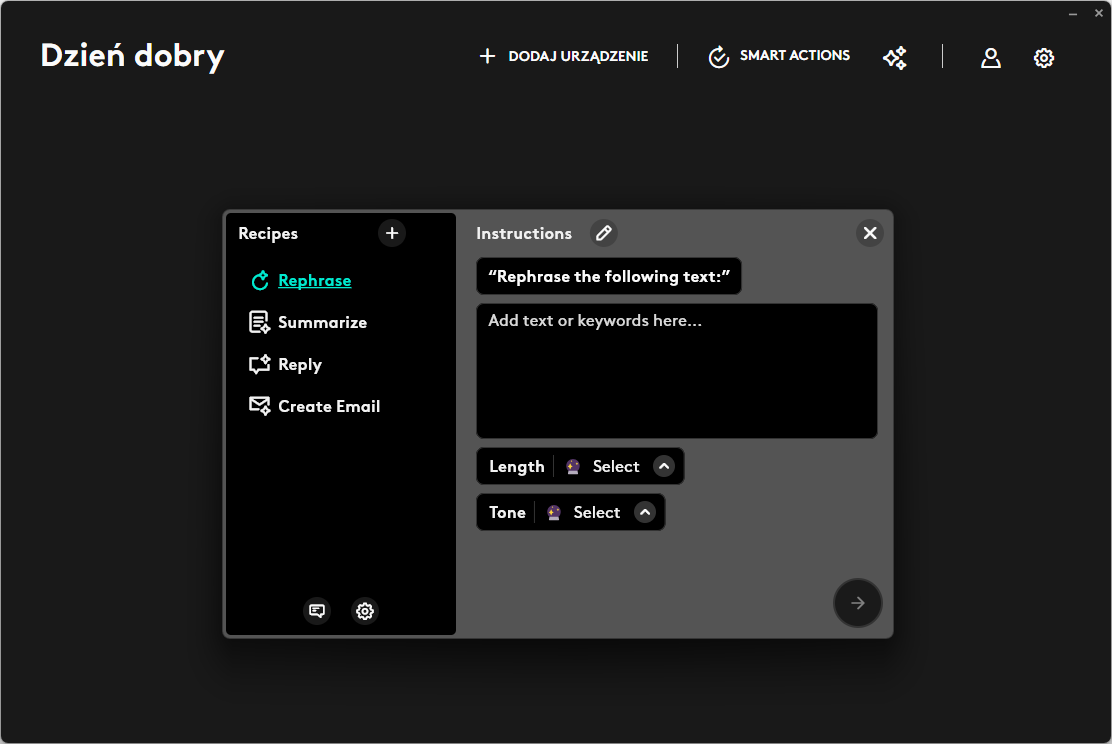The width and height of the screenshot is (1112, 744).
Task: Edit instructions with the pencil icon
Action: click(604, 233)
